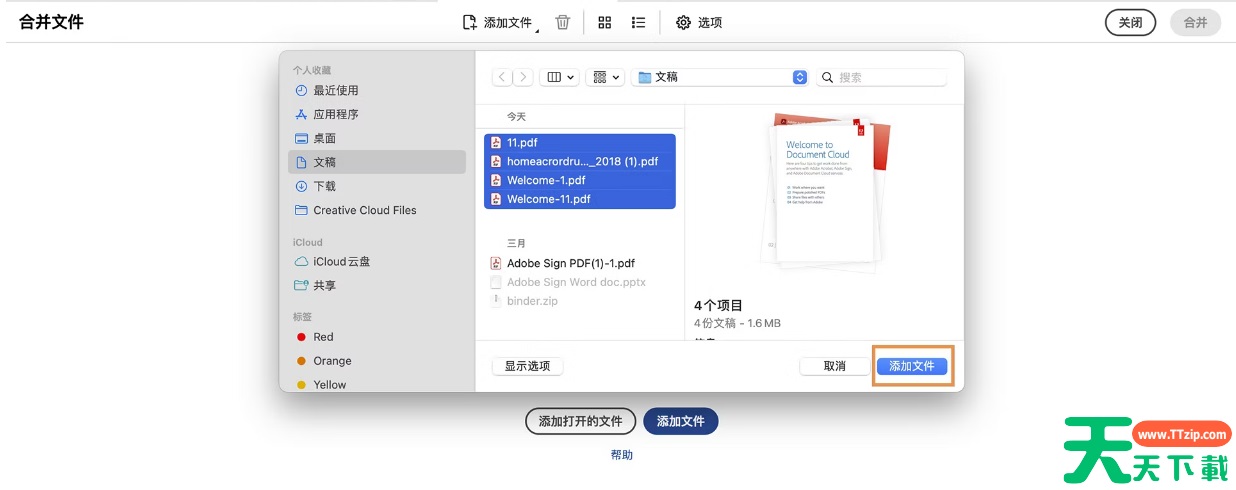Open the column view dropdown

coord(558,77)
